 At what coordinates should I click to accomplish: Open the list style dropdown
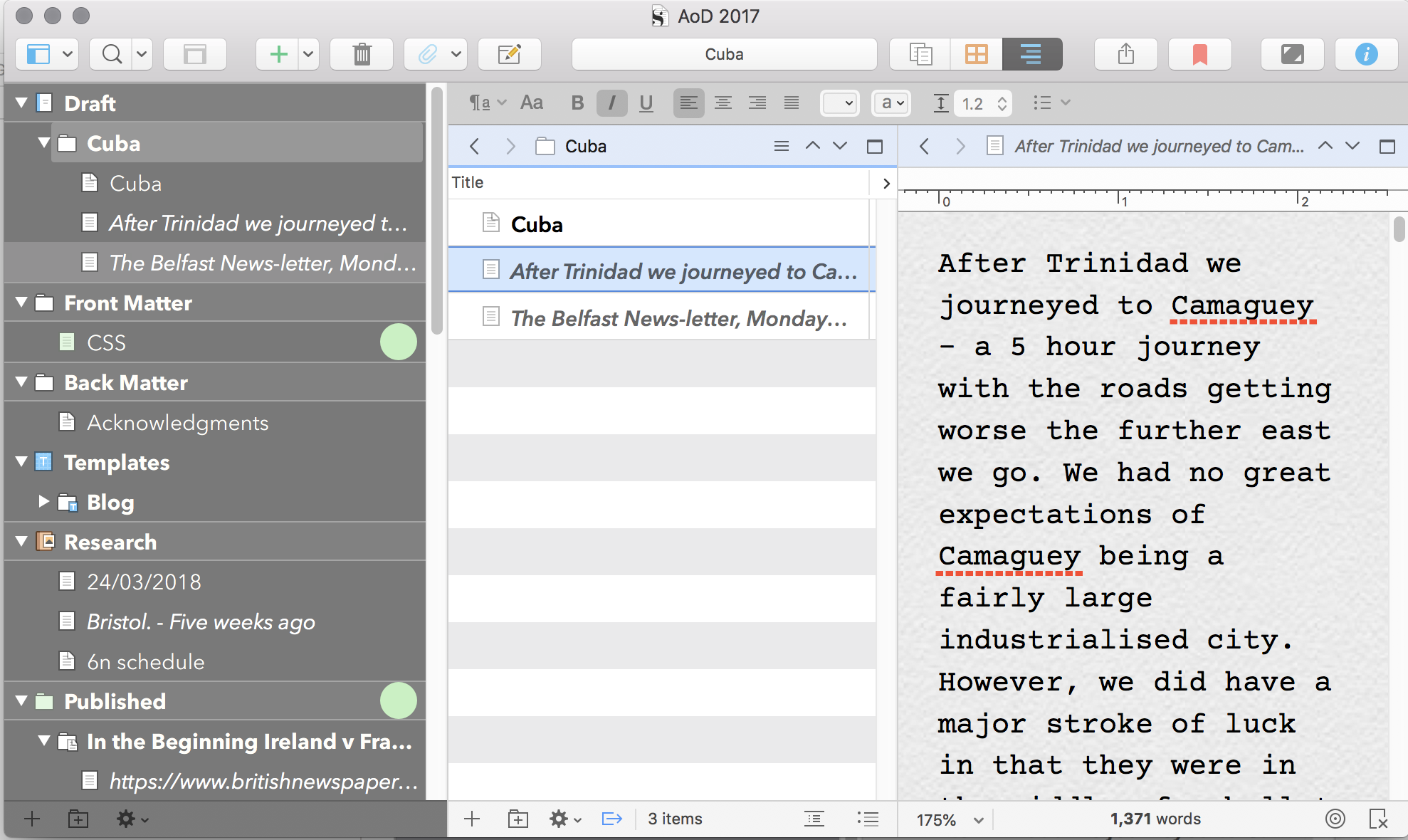1051,103
